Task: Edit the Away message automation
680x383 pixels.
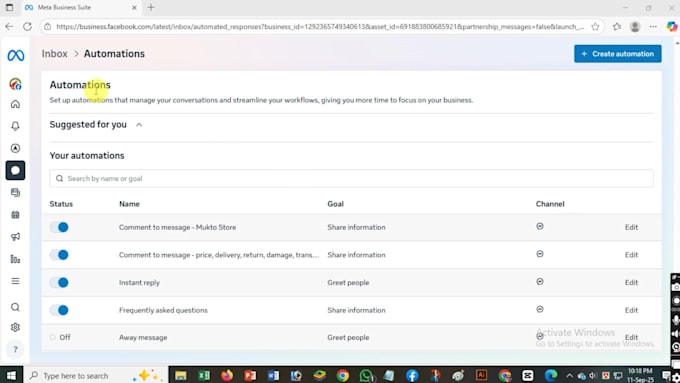Action: point(631,337)
